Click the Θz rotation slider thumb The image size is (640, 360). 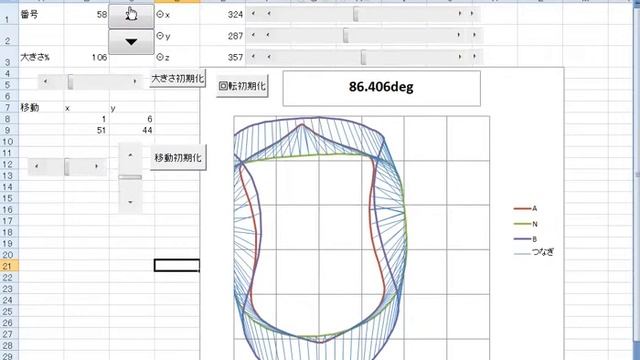point(363,57)
